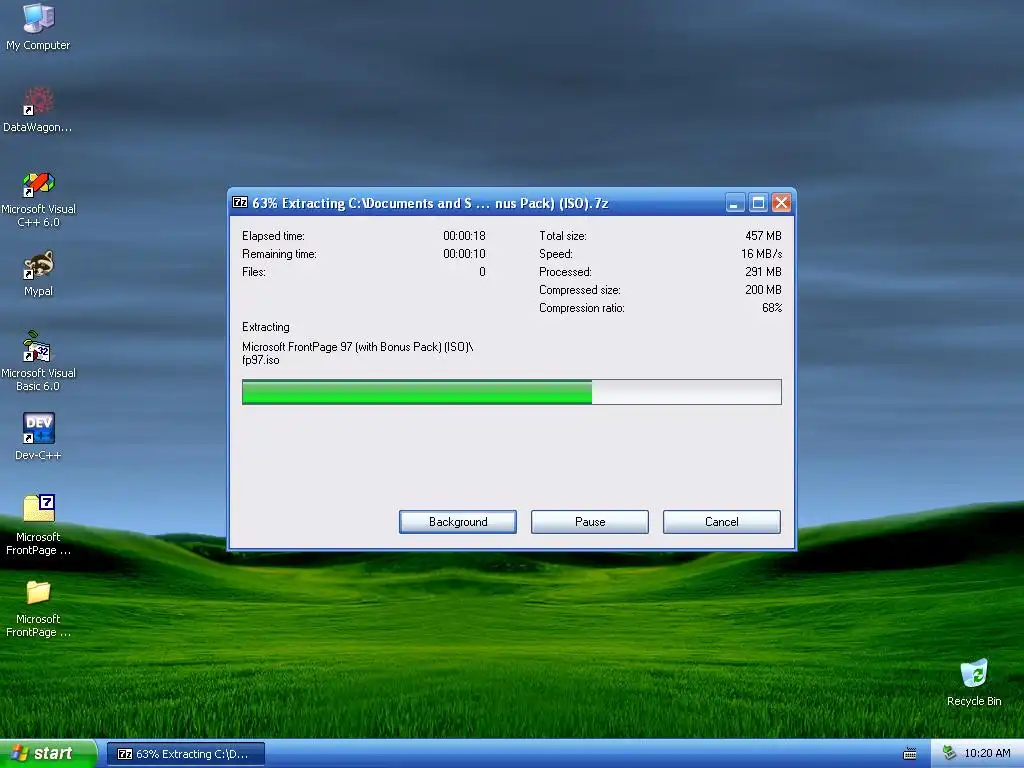The width and height of the screenshot is (1024, 768).
Task: Select Microsoft FrontPage folder icon
Action: pos(38,608)
